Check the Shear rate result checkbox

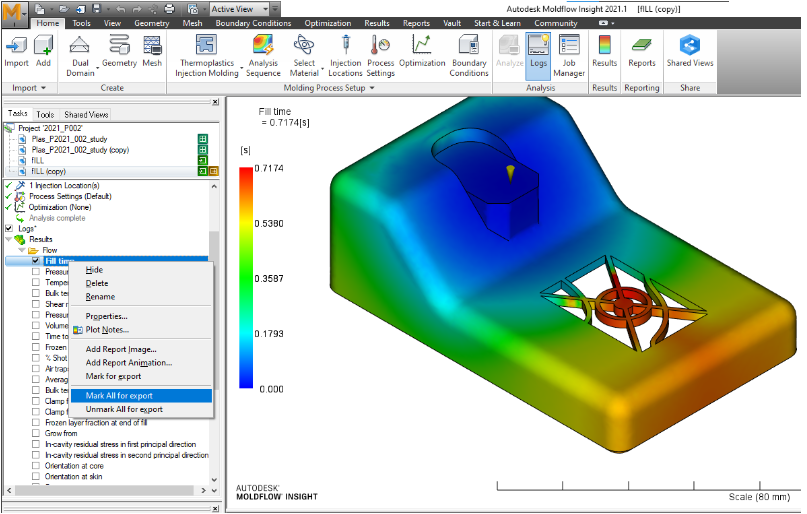pyautogui.click(x=36, y=304)
